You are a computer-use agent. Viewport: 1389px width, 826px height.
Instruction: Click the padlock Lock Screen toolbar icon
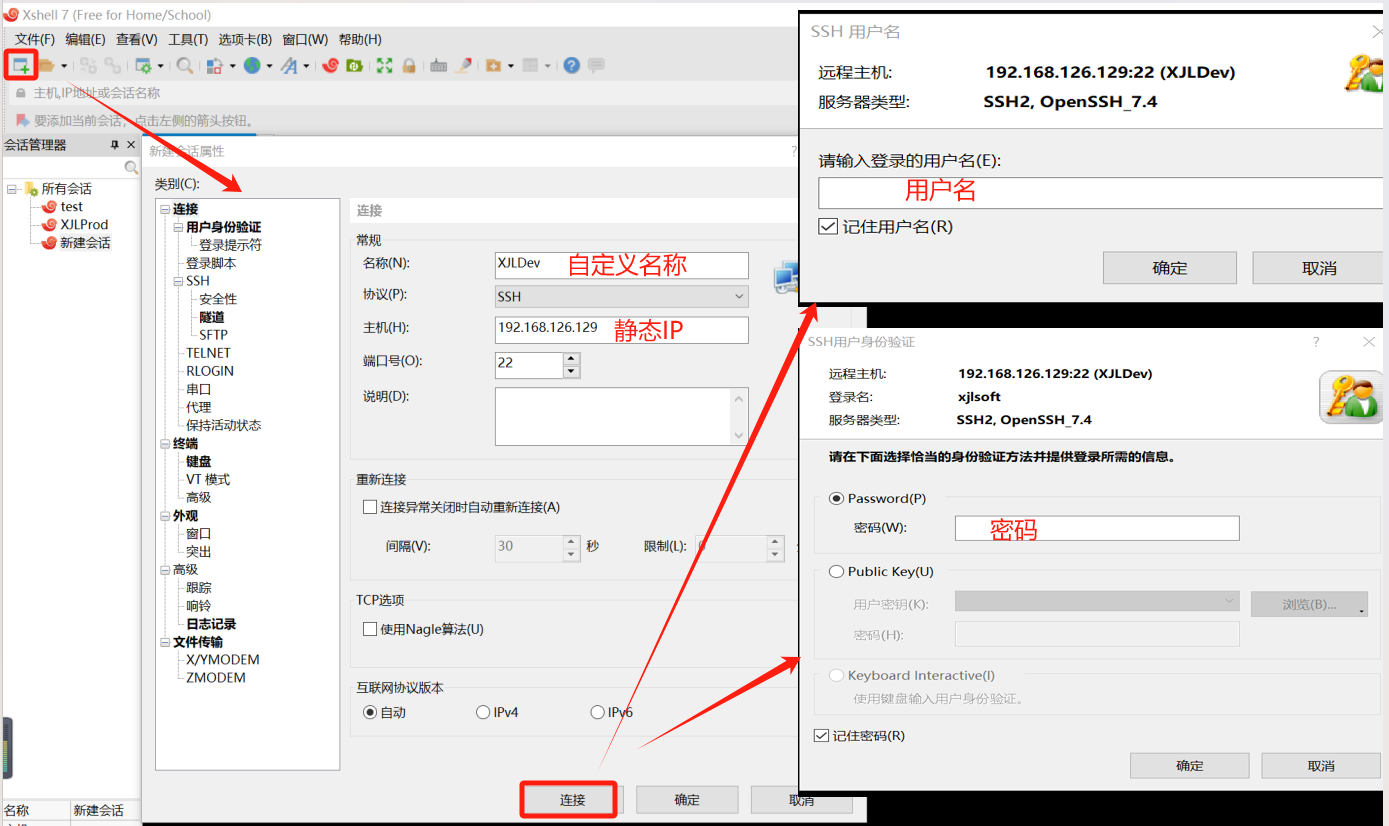[x=409, y=66]
